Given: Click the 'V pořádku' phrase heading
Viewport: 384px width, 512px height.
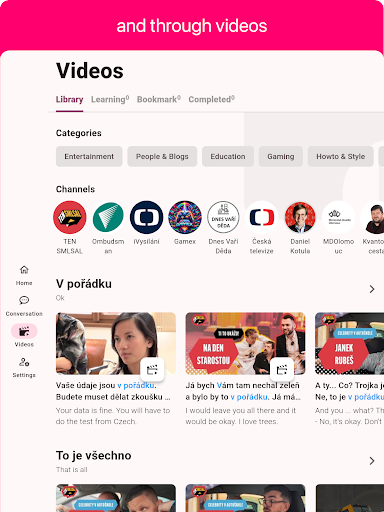Looking at the screenshot, I should point(84,284).
